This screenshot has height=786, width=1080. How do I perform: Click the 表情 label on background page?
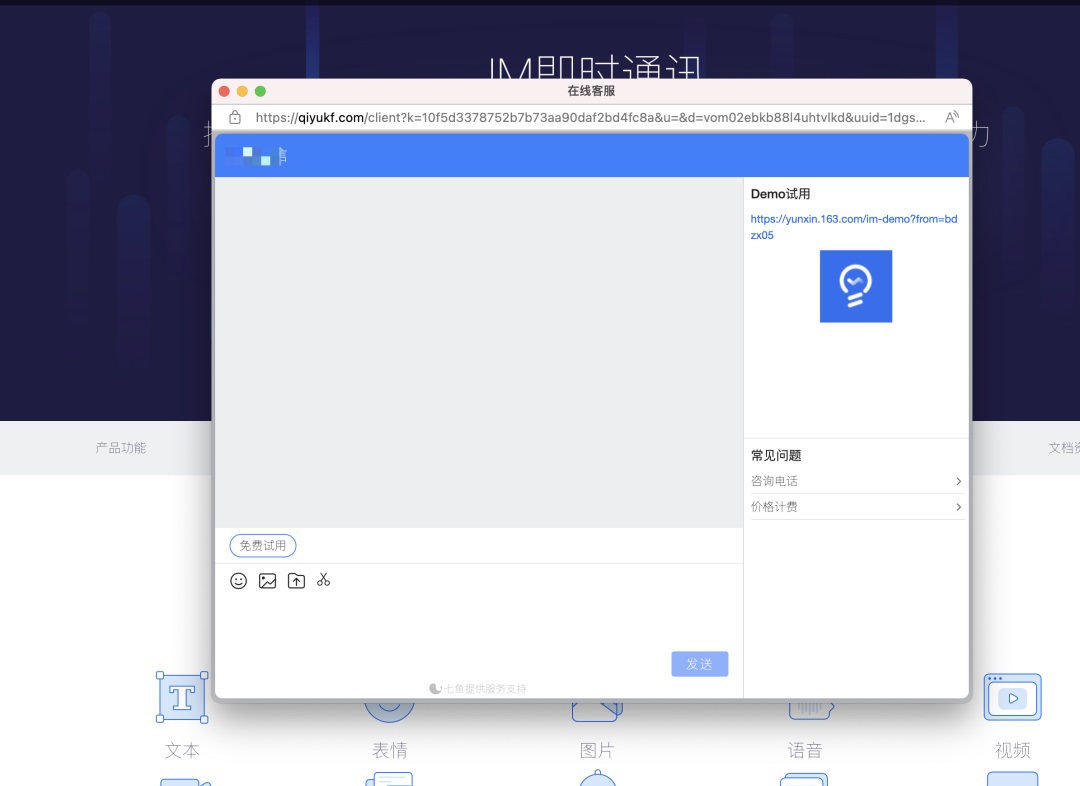tap(390, 750)
